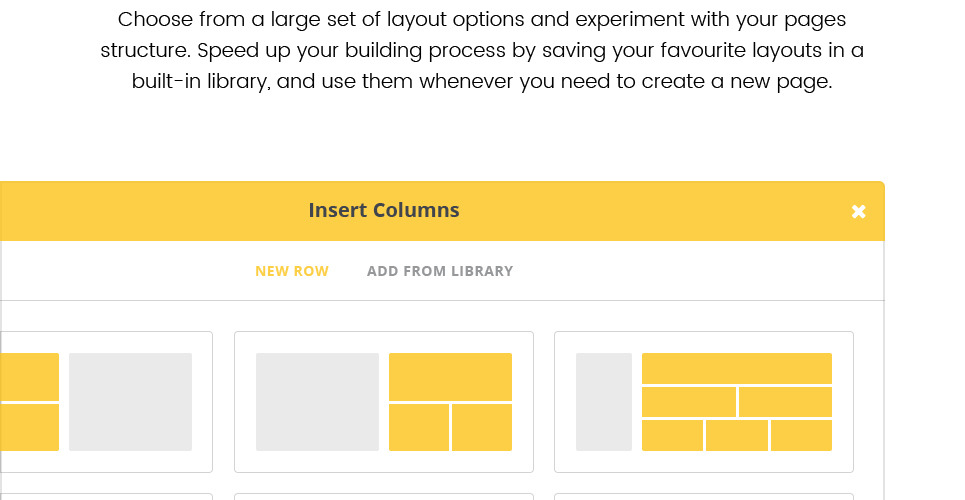Click the gray block in the leftmost layout card
The width and height of the screenshot is (965, 500).
tap(130, 401)
